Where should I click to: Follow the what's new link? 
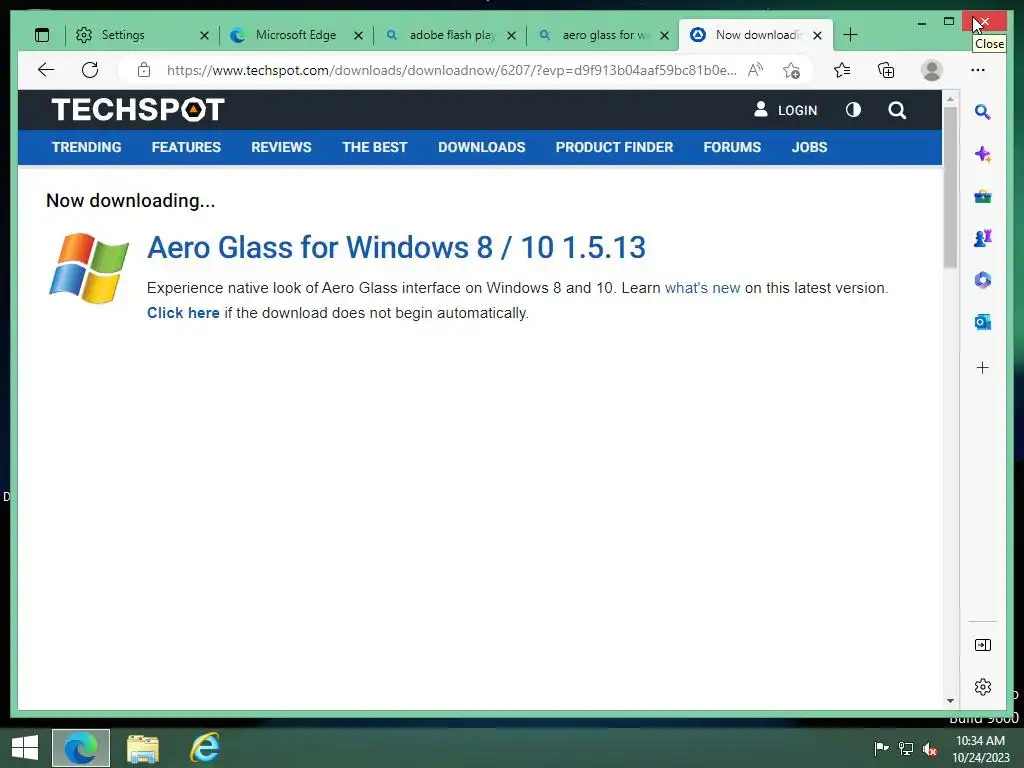tap(702, 288)
